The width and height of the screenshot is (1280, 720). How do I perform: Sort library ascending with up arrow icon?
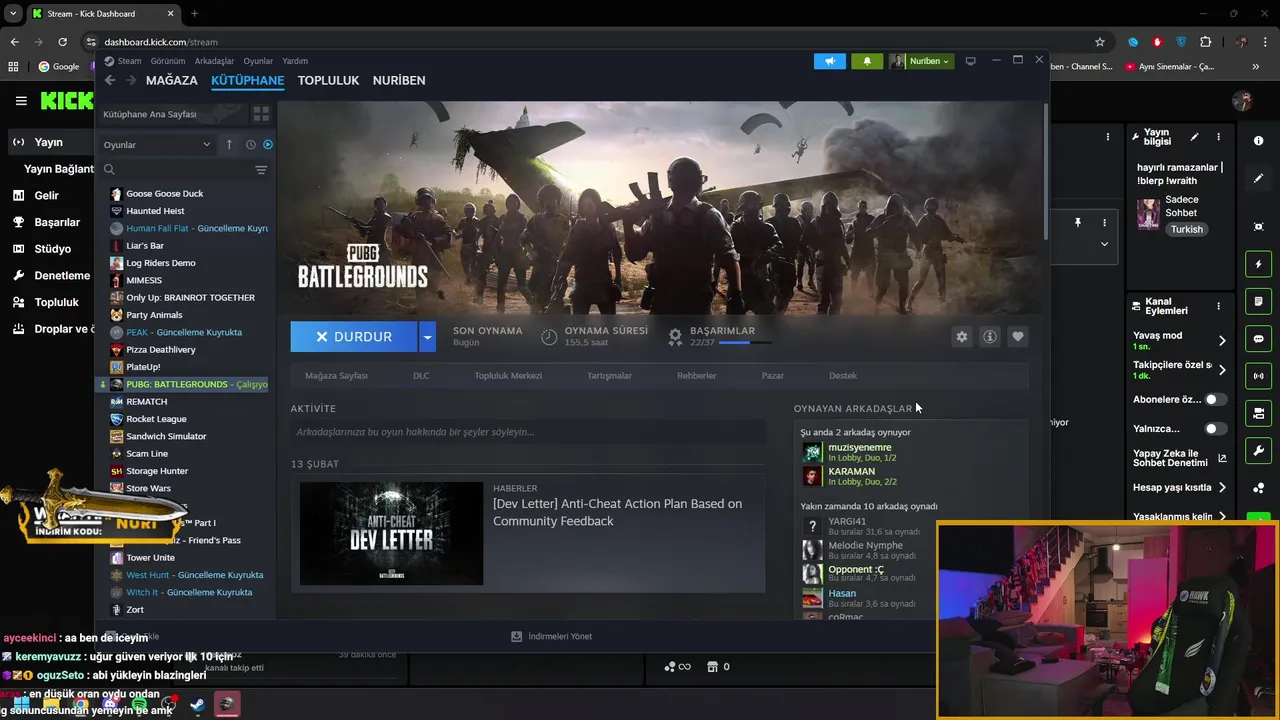(229, 144)
